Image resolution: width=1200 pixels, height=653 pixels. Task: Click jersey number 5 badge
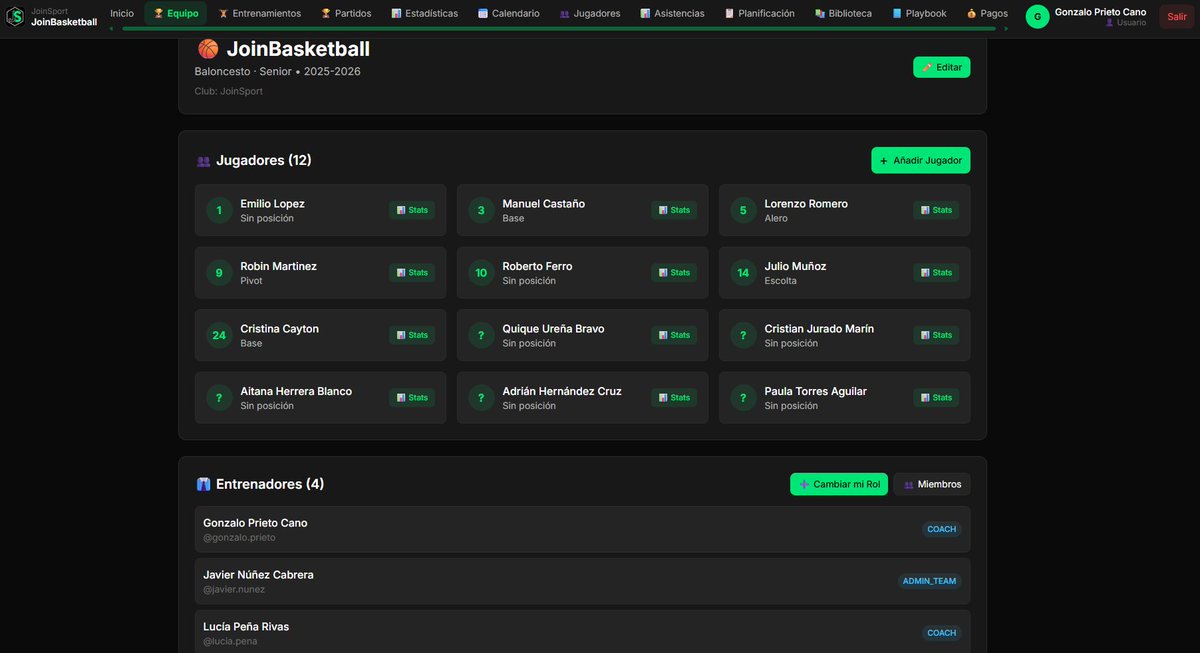click(x=743, y=210)
